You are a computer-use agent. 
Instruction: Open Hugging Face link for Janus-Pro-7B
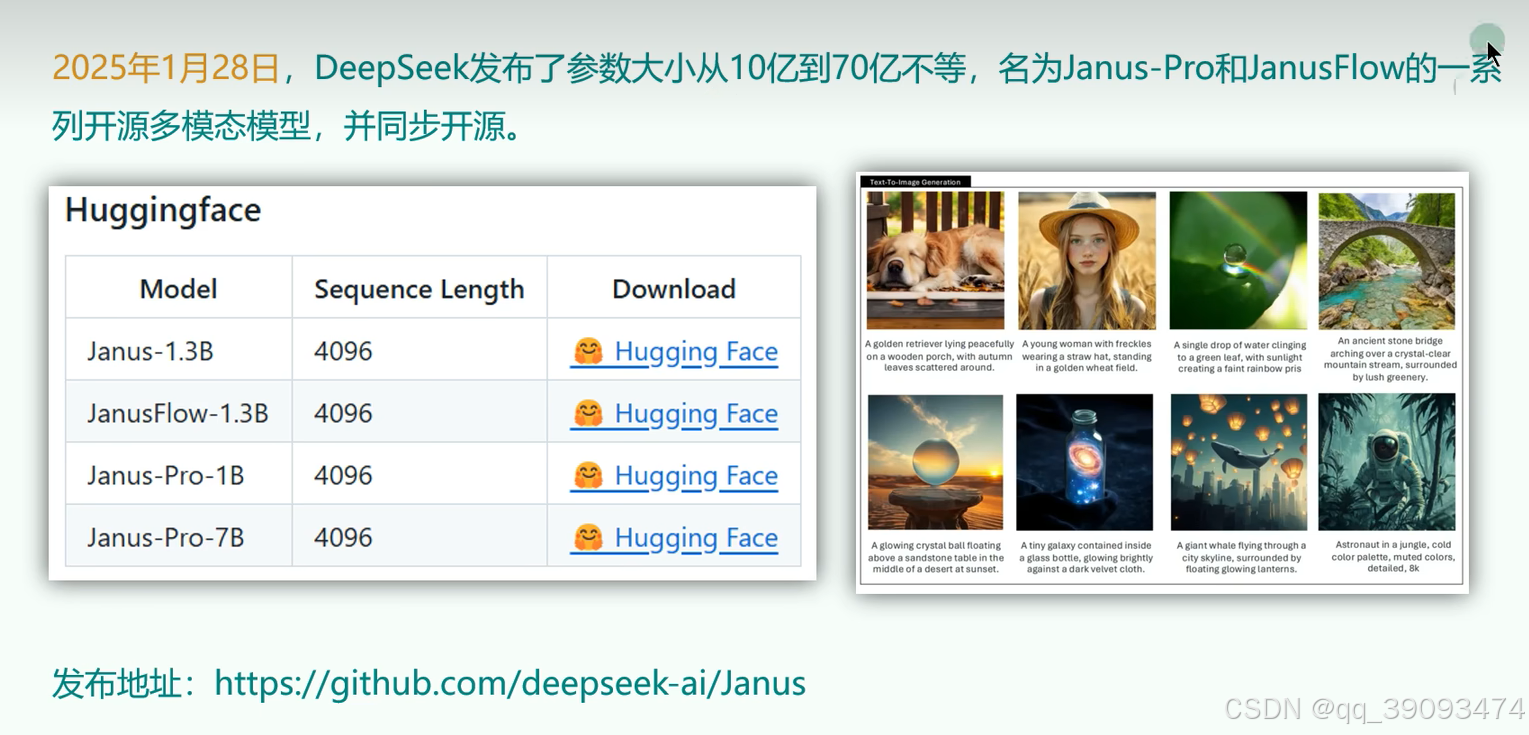pyautogui.click(x=674, y=538)
